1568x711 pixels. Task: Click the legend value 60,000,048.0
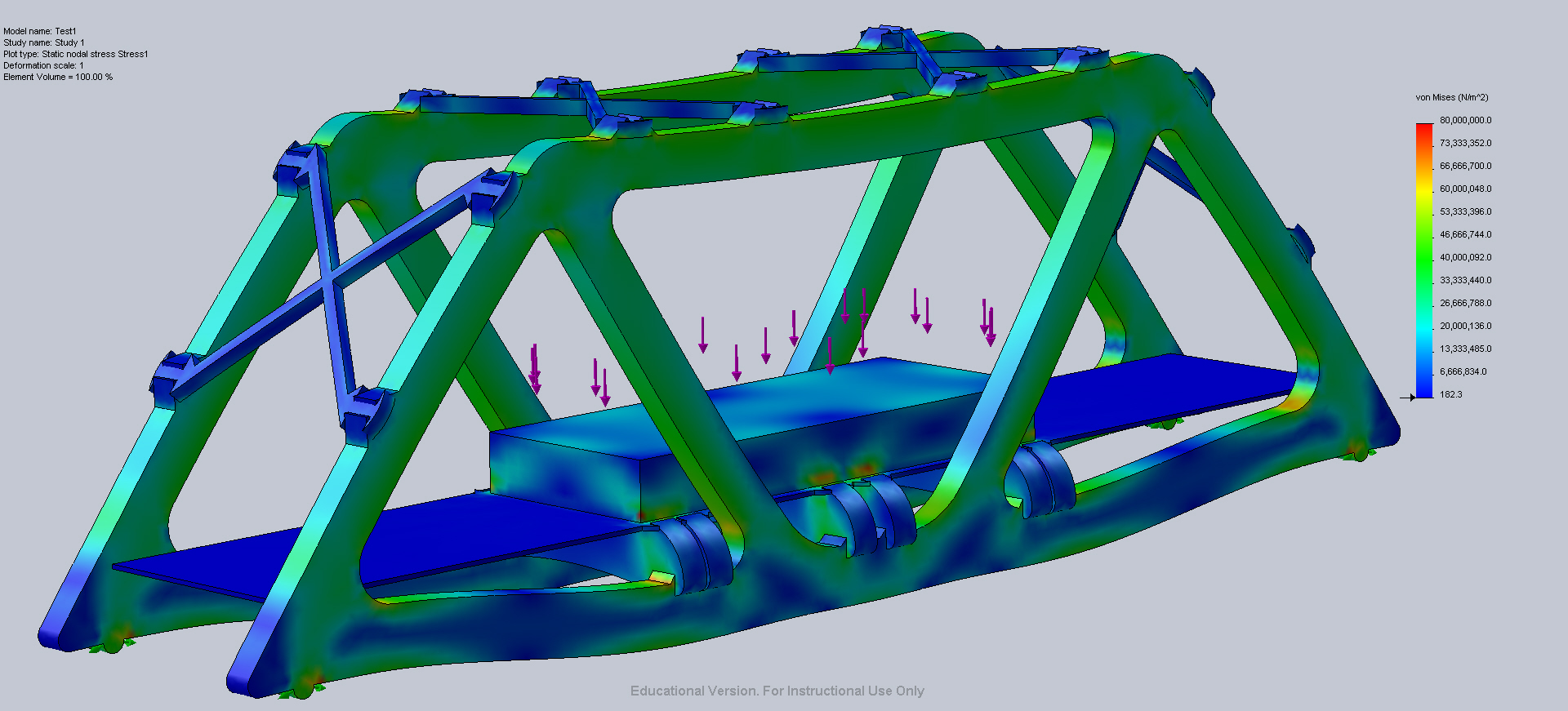click(x=1465, y=189)
